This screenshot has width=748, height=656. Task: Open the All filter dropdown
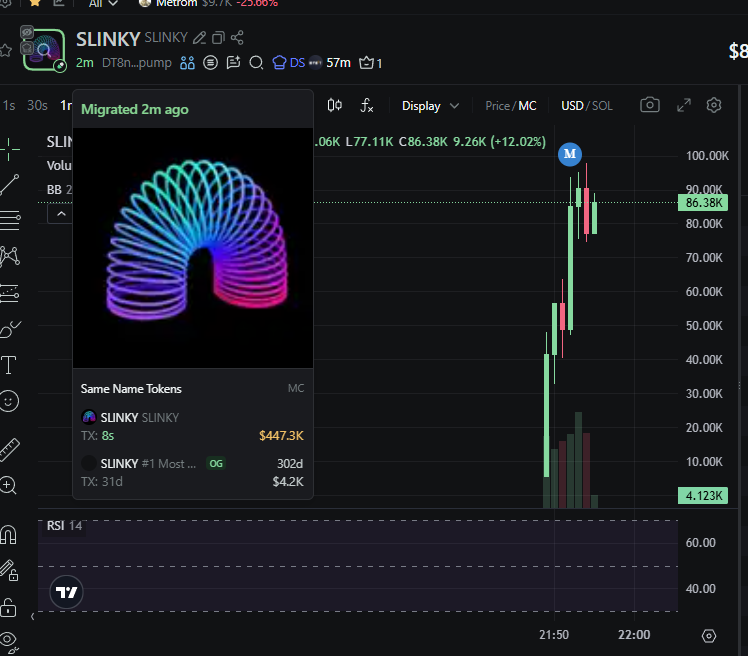(x=105, y=3)
